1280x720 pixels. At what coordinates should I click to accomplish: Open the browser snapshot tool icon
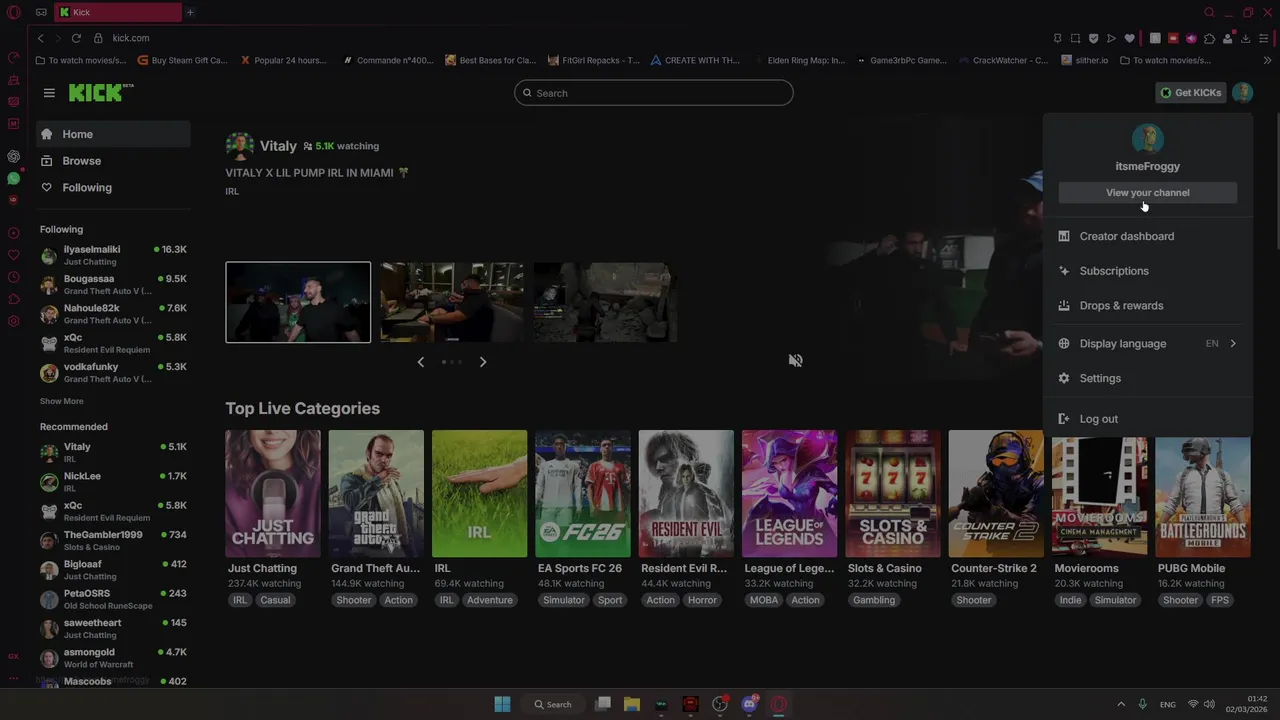pos(1075,38)
